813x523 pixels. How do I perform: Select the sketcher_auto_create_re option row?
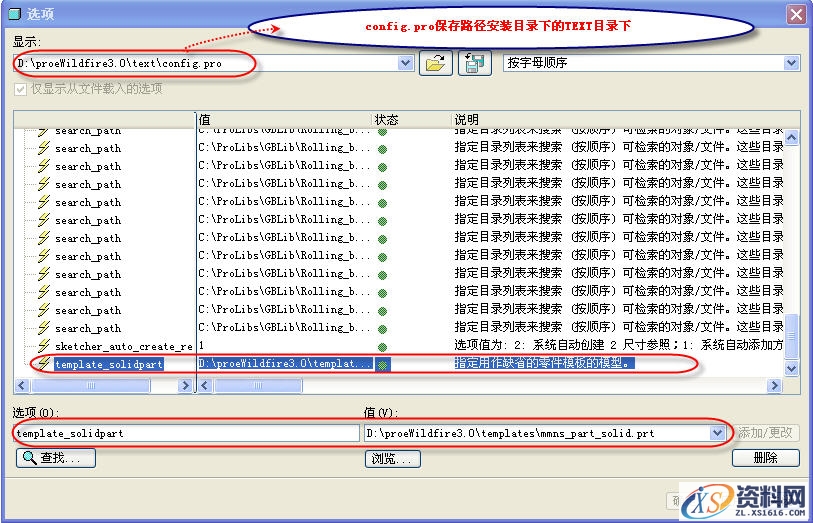[x=123, y=346]
